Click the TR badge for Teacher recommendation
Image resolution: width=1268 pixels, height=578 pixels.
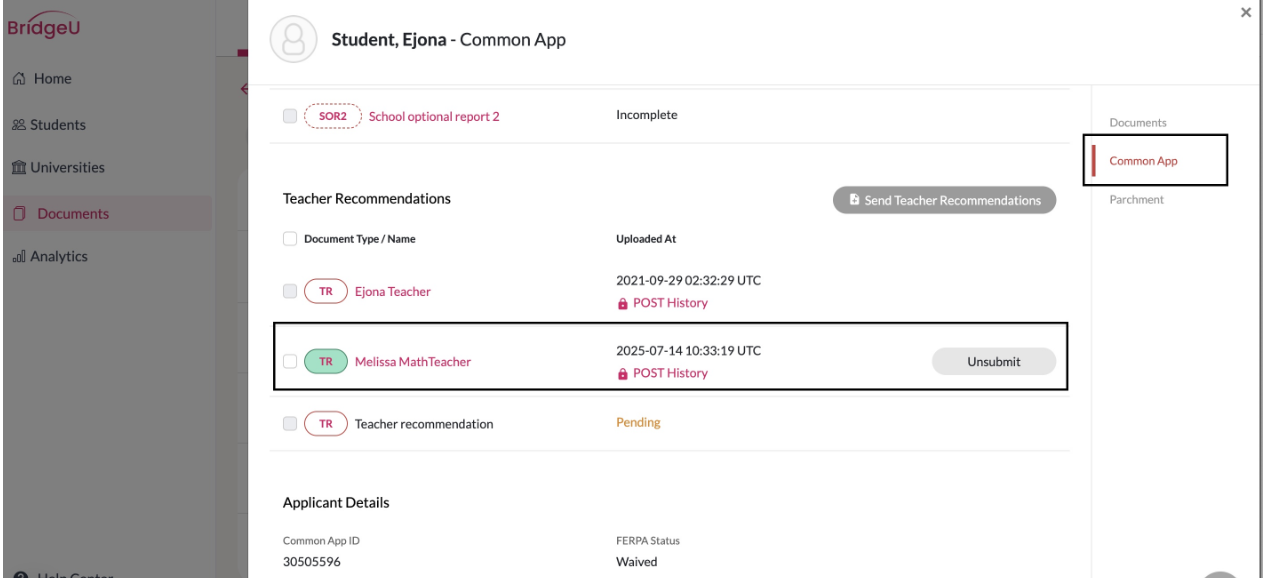(325, 424)
